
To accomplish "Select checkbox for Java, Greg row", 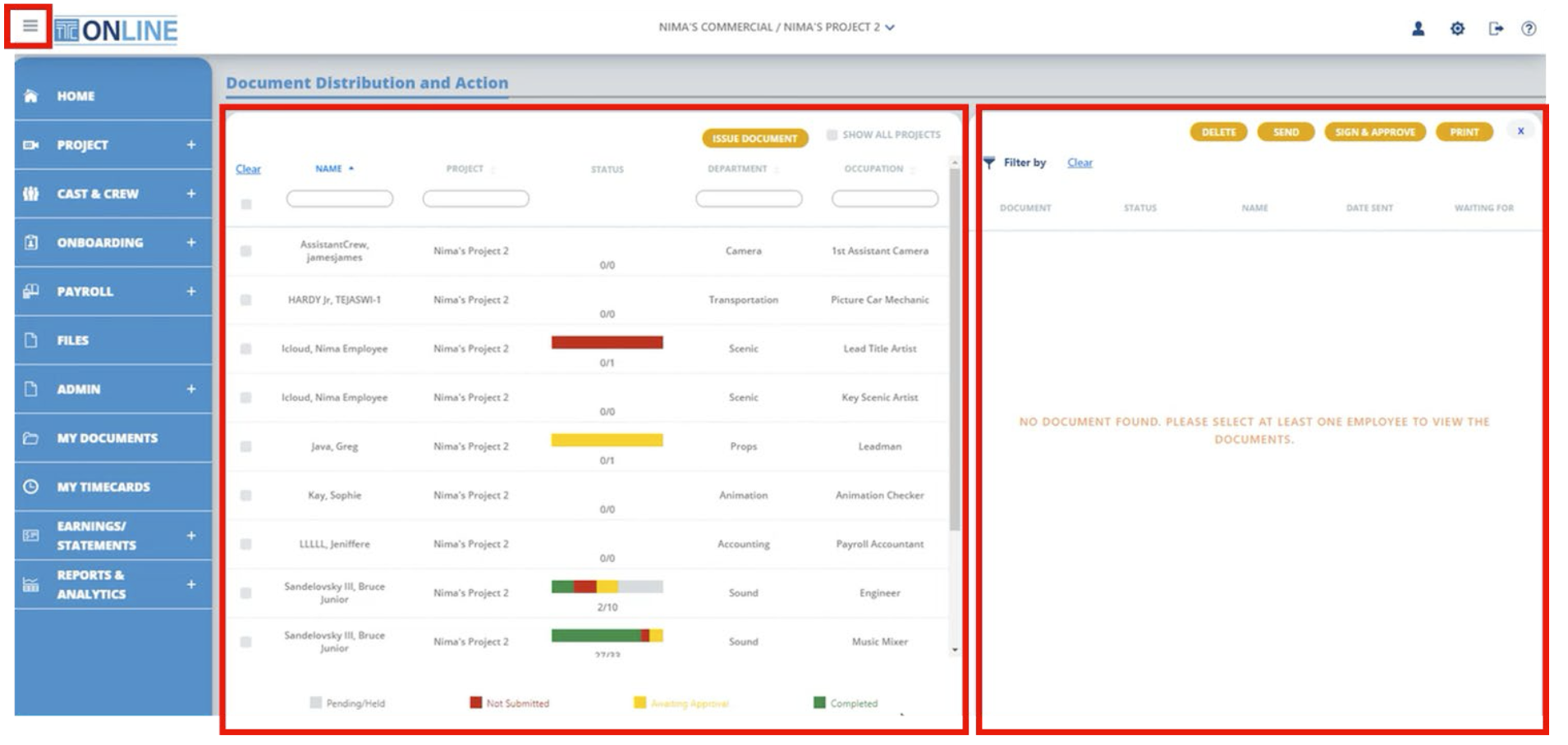I will 245,446.
